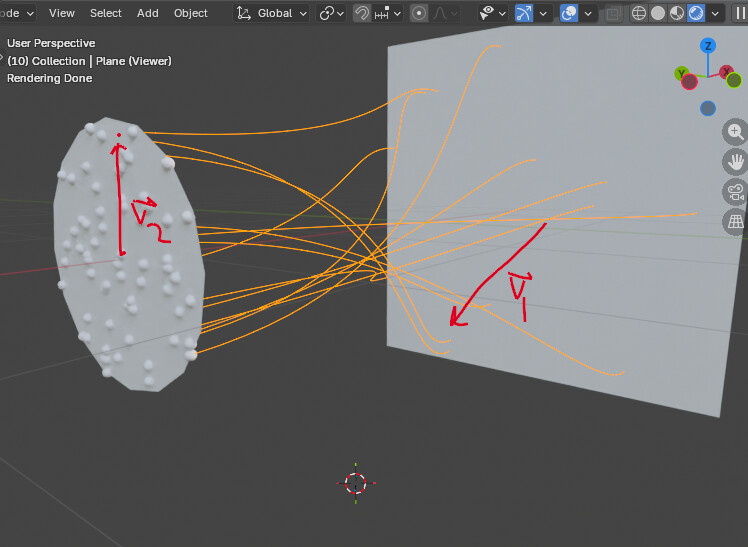Toggle the viewport overlays button
The height and width of the screenshot is (547, 748).
coord(569,13)
